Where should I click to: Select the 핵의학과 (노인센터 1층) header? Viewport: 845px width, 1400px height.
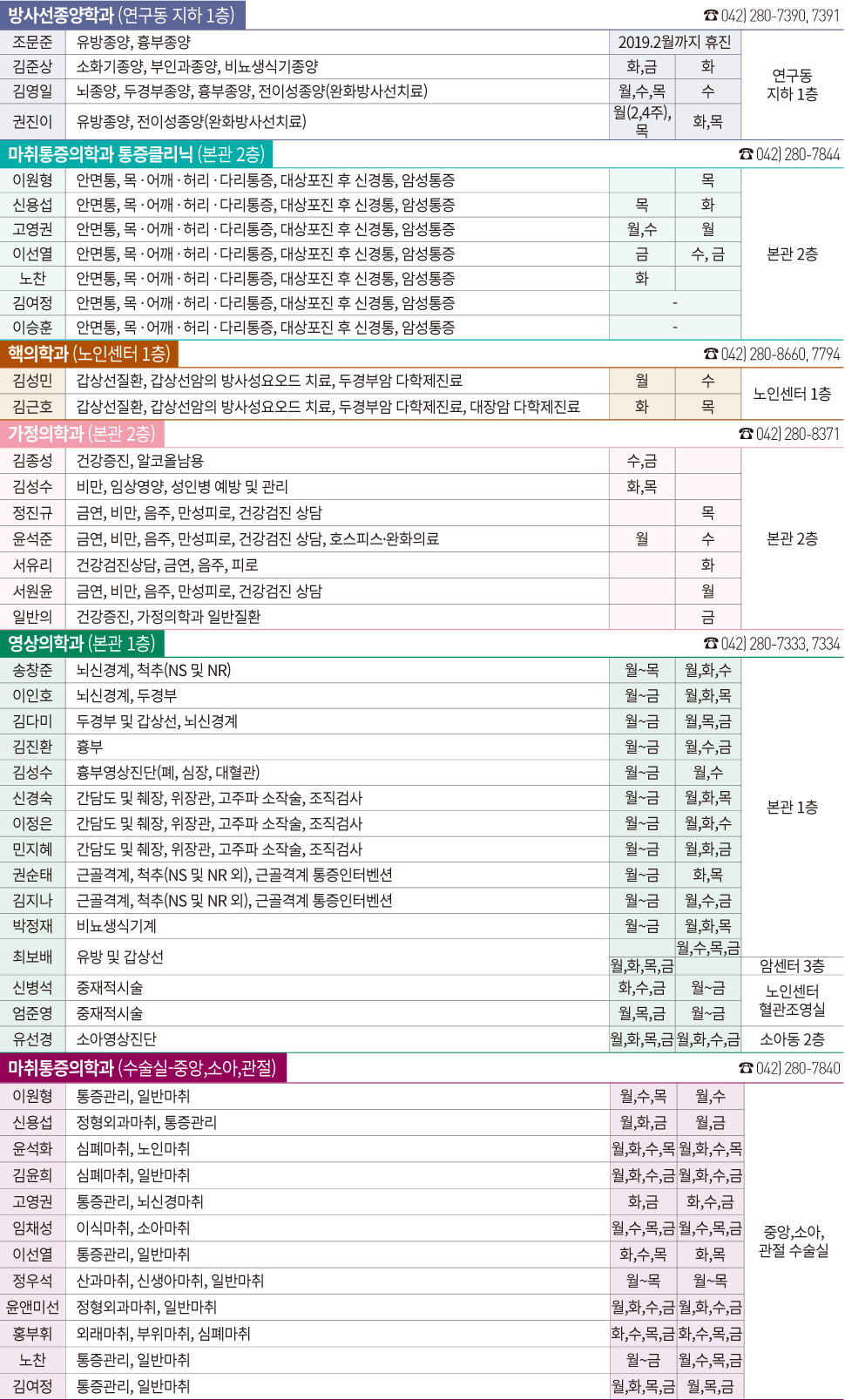(89, 354)
